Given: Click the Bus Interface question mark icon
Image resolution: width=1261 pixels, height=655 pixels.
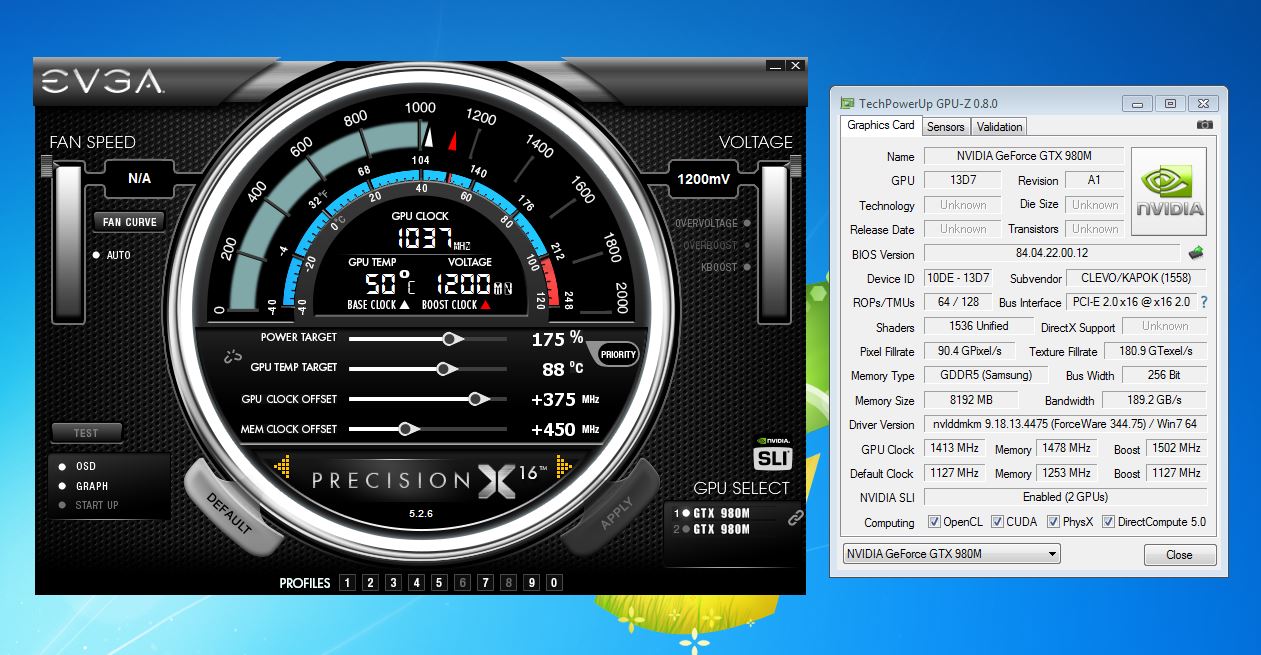Looking at the screenshot, I should coord(1204,302).
